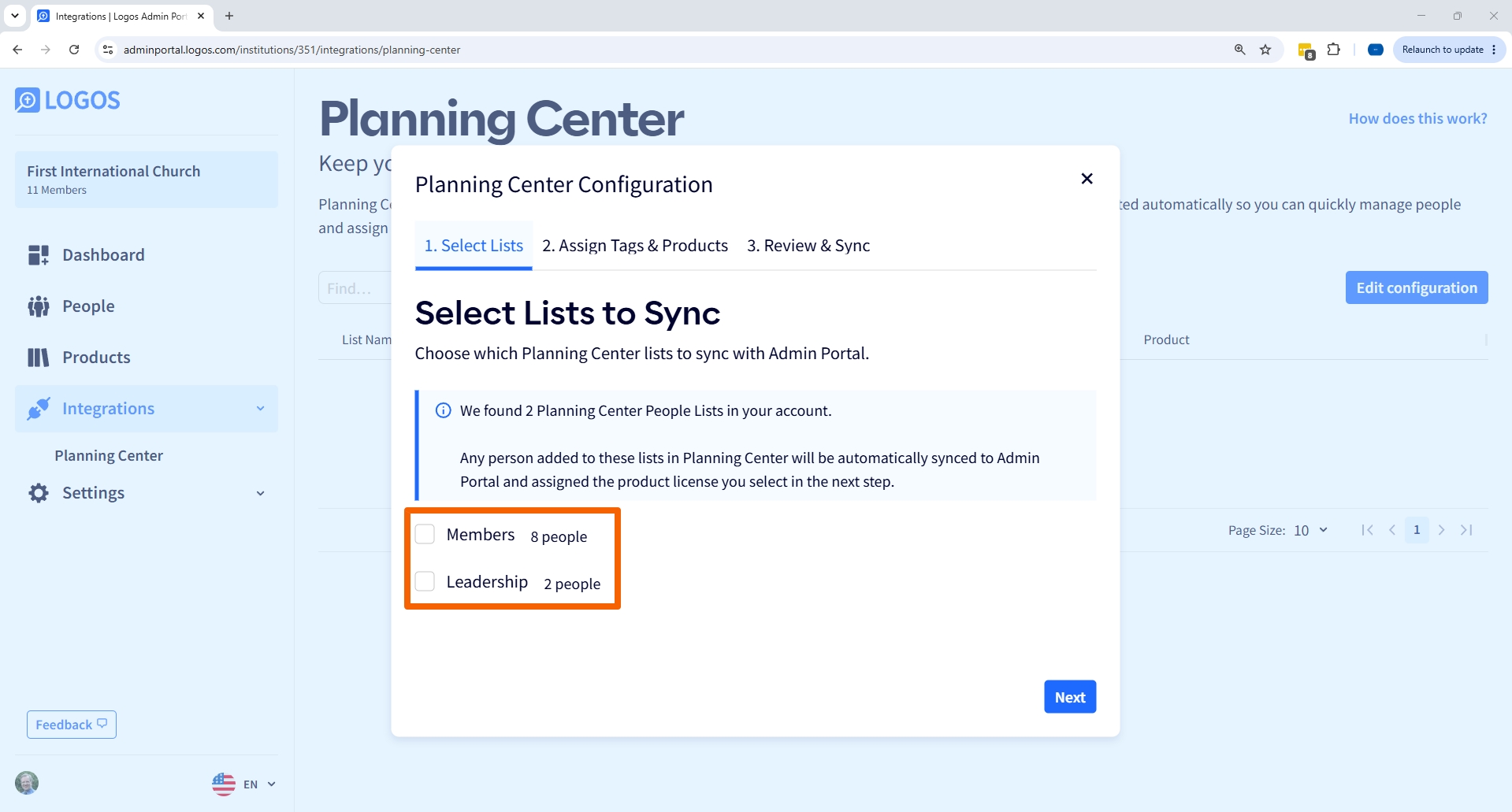Reload the page
The height and width of the screenshot is (812, 1512).
coord(74,50)
